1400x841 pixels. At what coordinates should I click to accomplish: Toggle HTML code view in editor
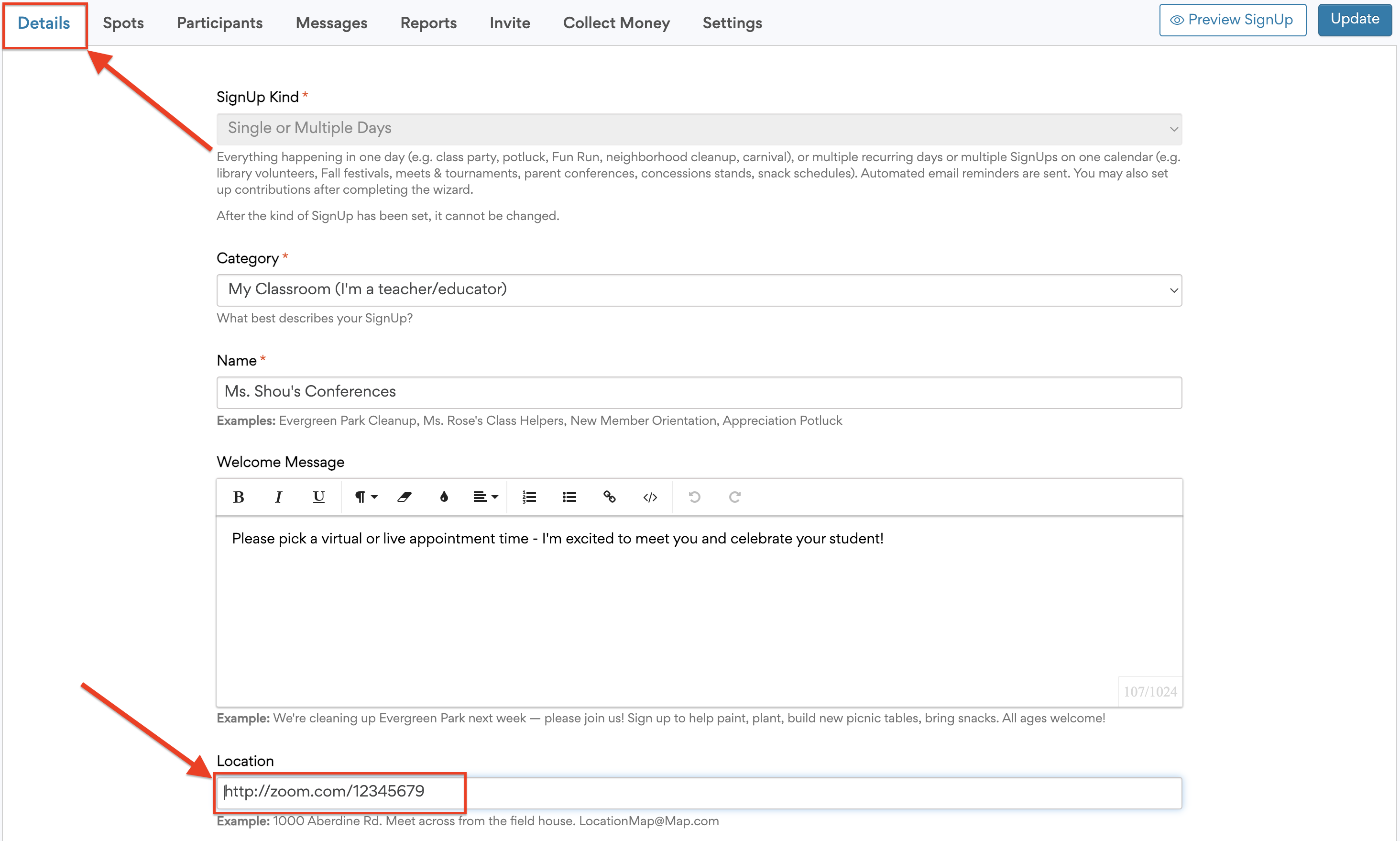tap(650, 497)
